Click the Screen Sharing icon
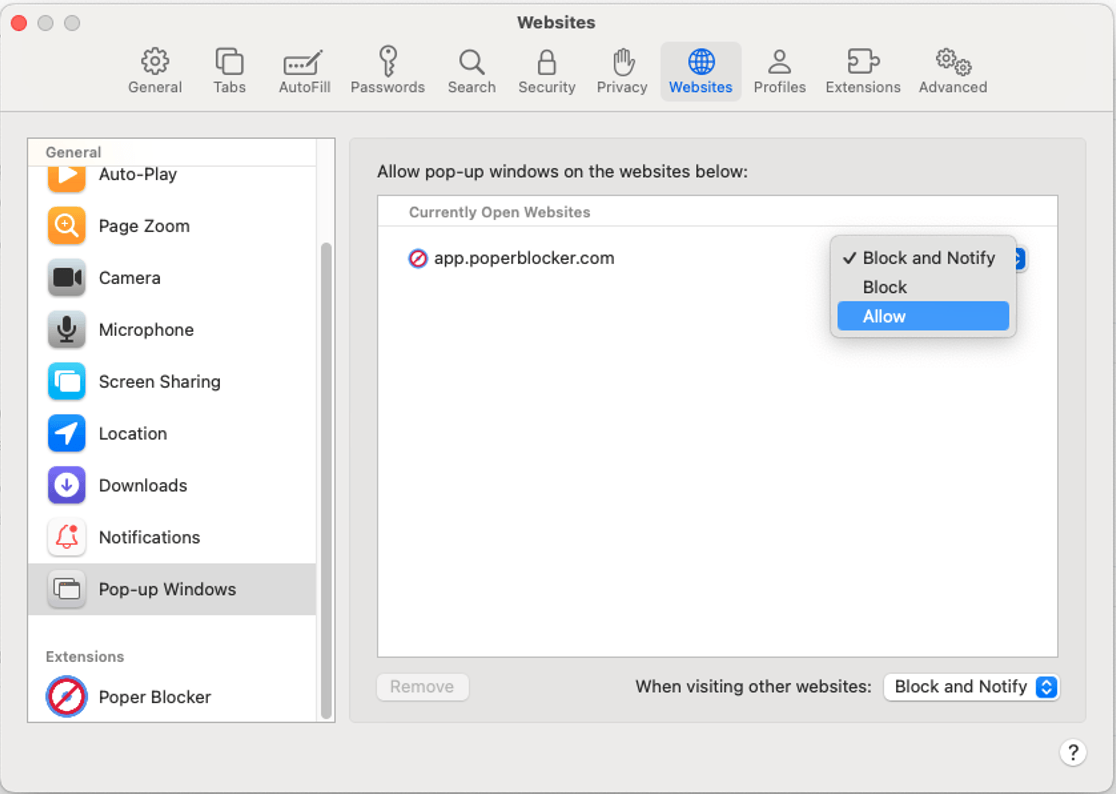Screen dimensions: 1116x794 tap(65, 381)
